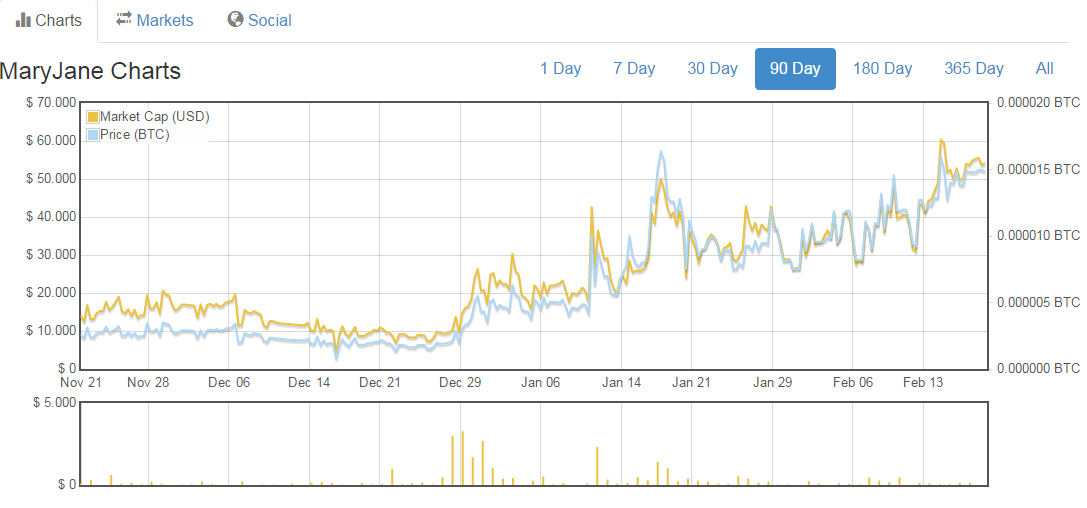This screenshot has height=508, width=1087.
Task: Click the $ 60.000 axis label
Action: (49, 141)
